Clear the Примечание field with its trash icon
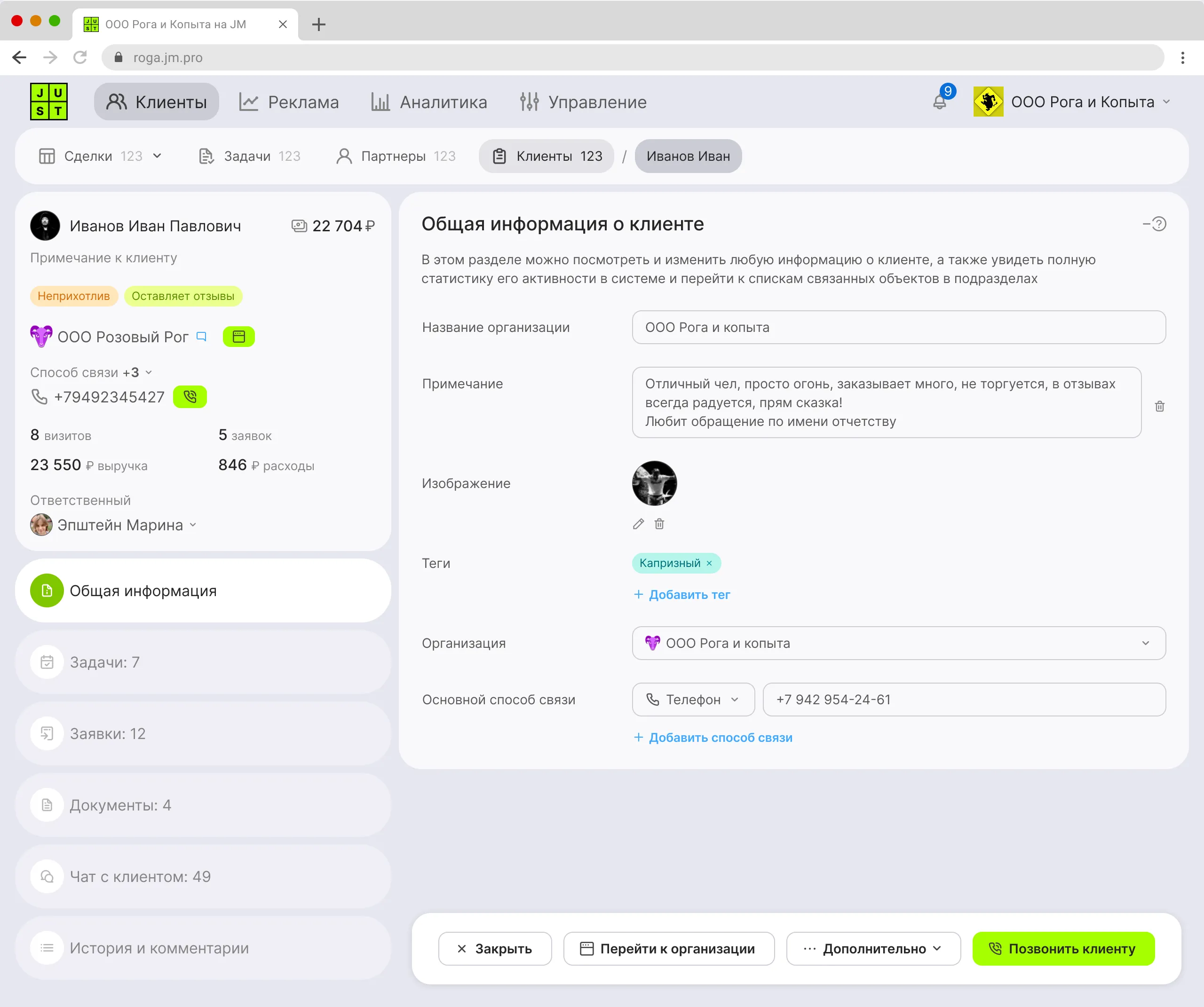The image size is (1204, 1007). 1160,406
